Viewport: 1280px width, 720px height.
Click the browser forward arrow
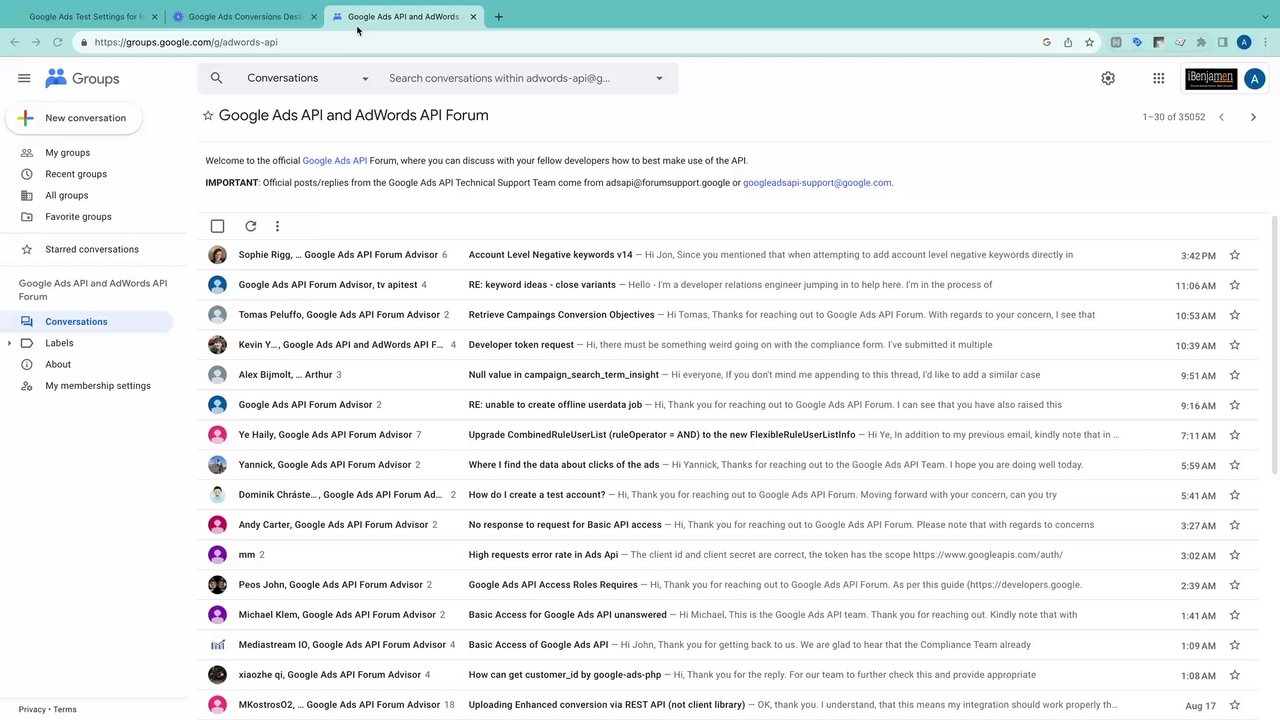click(36, 42)
